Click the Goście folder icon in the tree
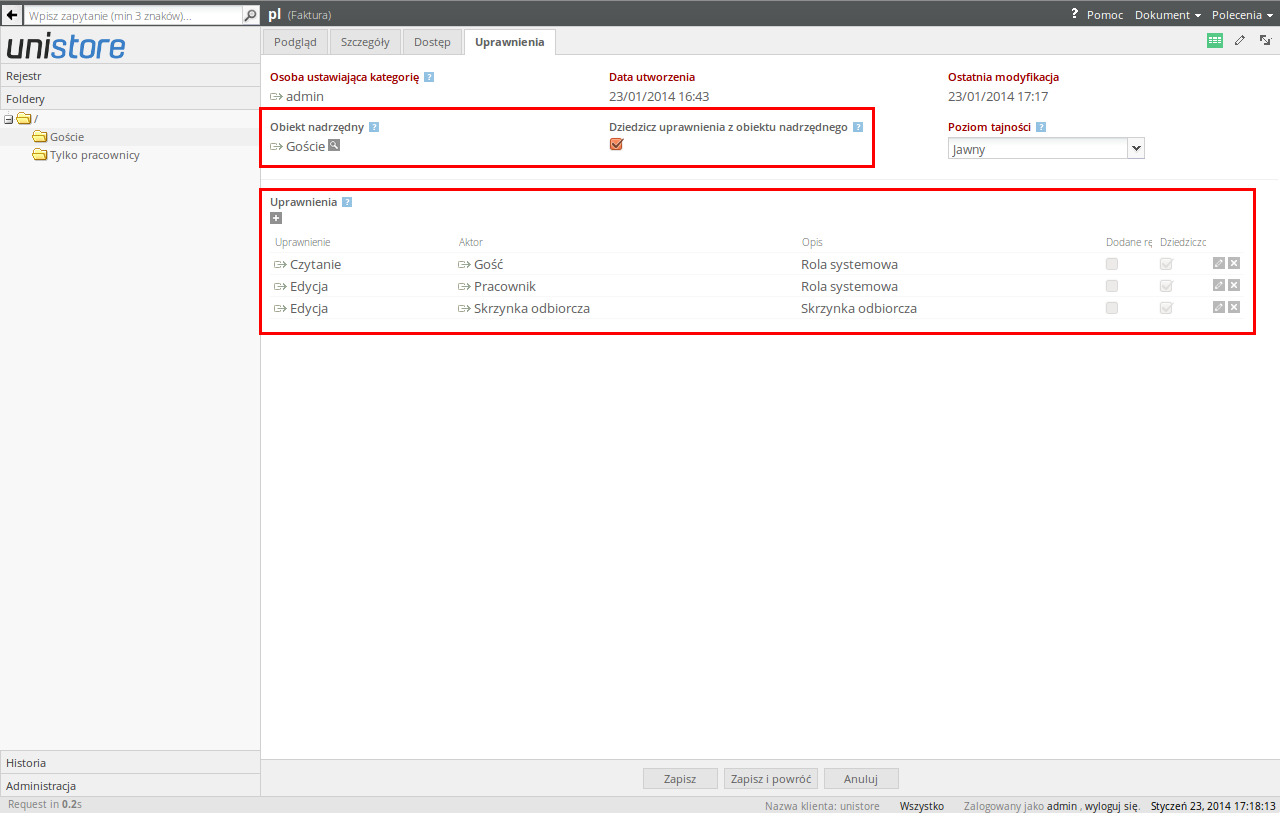 click(40, 137)
